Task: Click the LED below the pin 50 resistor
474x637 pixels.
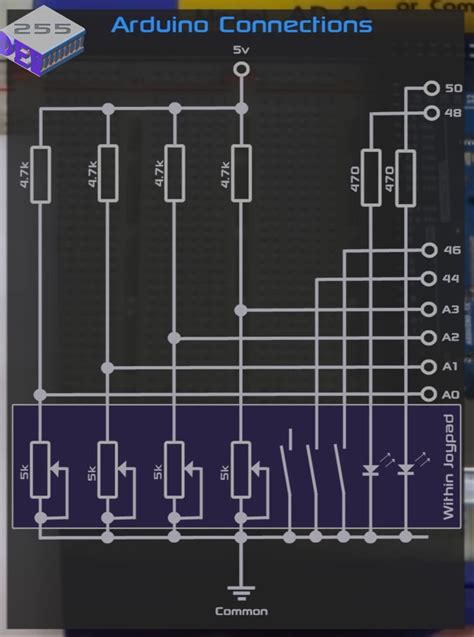Action: tap(405, 470)
